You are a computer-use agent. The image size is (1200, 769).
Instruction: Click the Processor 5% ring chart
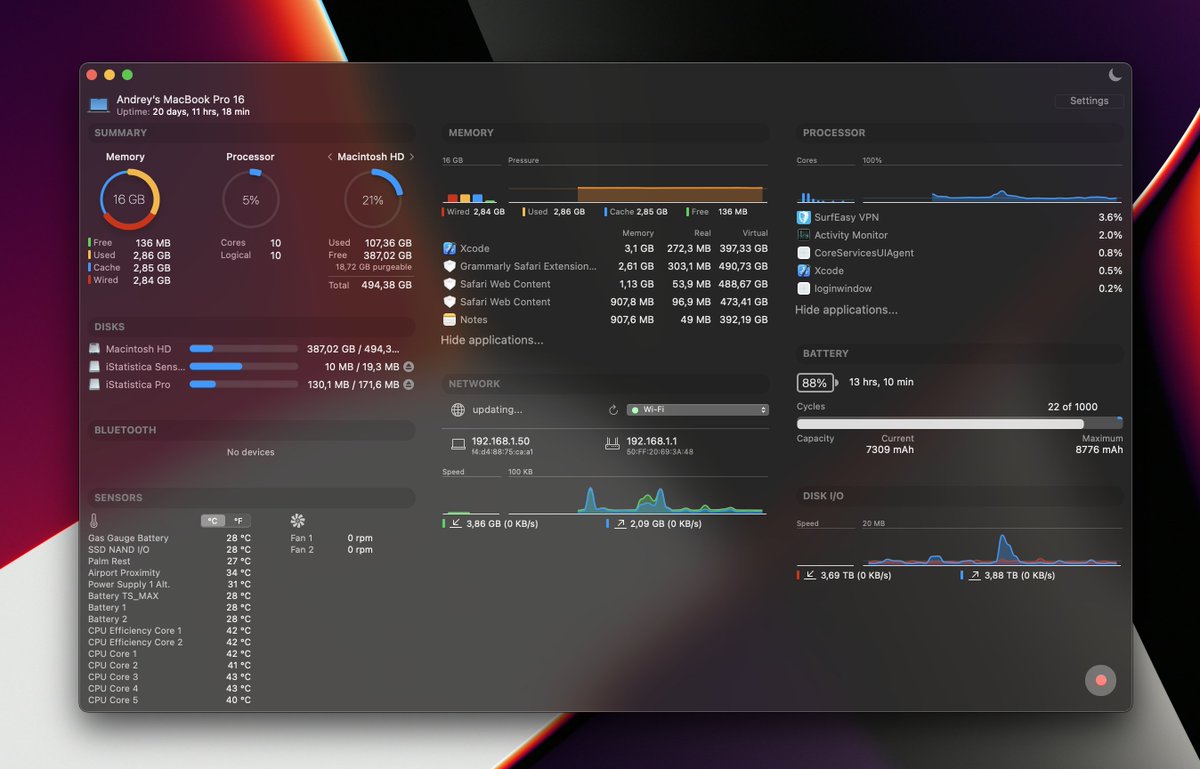click(x=250, y=200)
